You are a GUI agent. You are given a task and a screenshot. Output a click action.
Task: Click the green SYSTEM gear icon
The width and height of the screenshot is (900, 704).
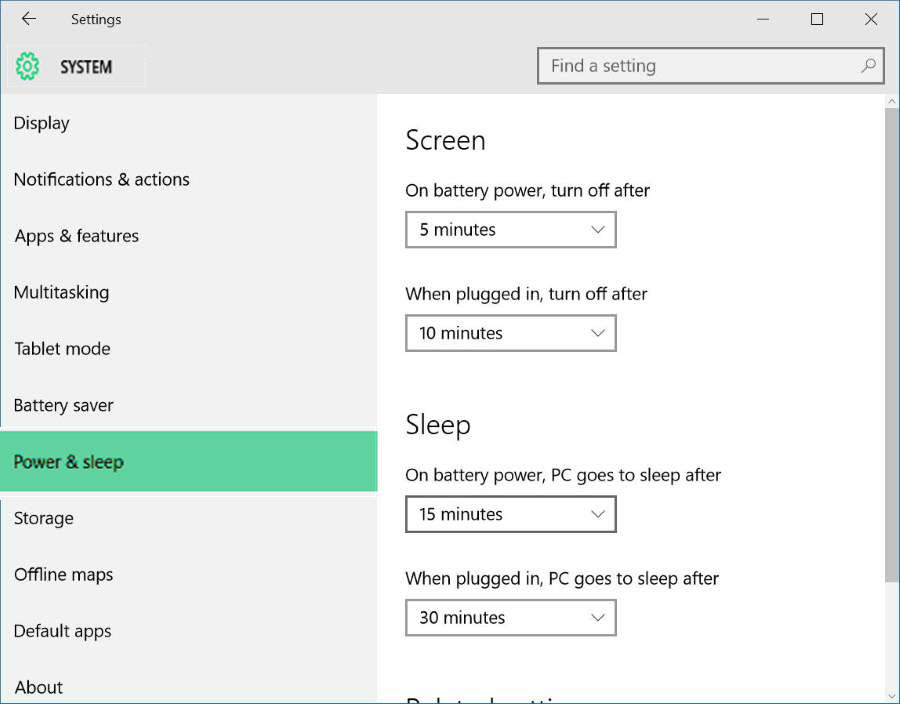pos(27,66)
